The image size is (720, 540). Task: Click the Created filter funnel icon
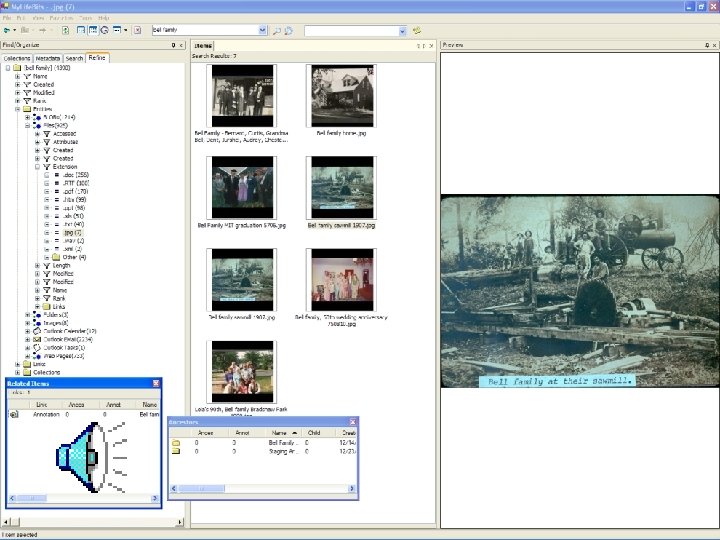[27, 85]
